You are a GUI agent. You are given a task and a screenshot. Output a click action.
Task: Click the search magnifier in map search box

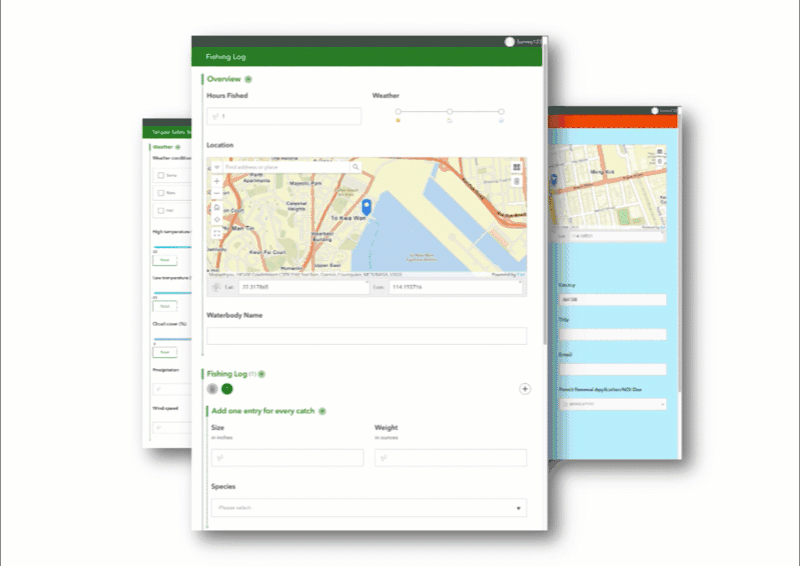coord(356,167)
